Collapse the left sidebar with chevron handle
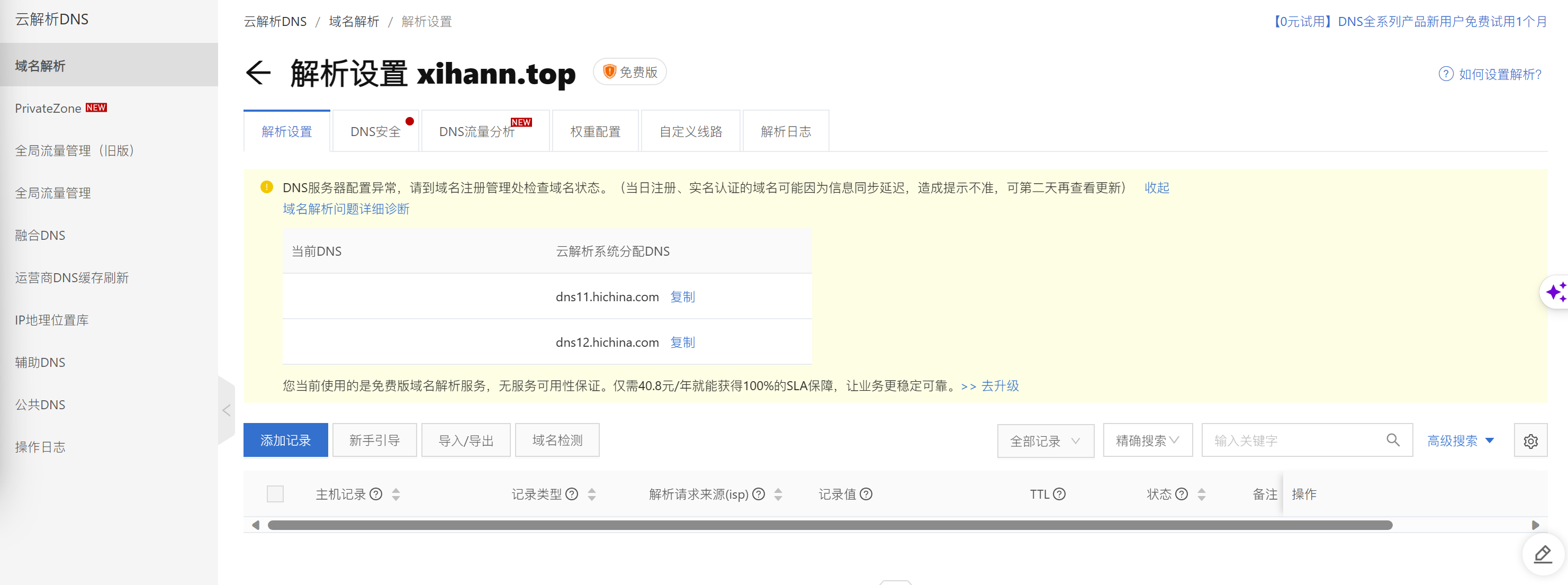Image resolution: width=1568 pixels, height=585 pixels. [x=227, y=410]
